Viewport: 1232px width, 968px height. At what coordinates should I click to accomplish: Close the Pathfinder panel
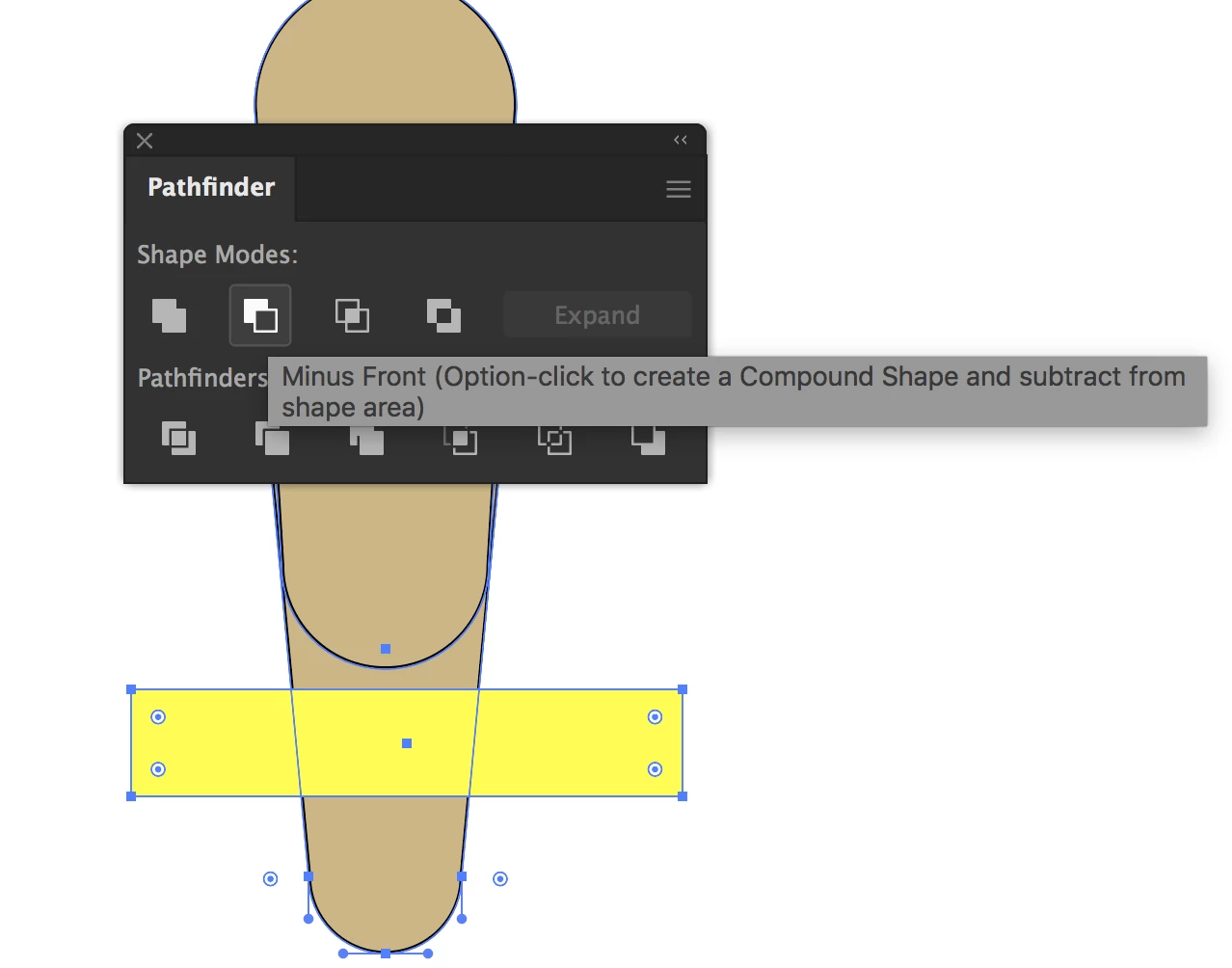[x=145, y=141]
